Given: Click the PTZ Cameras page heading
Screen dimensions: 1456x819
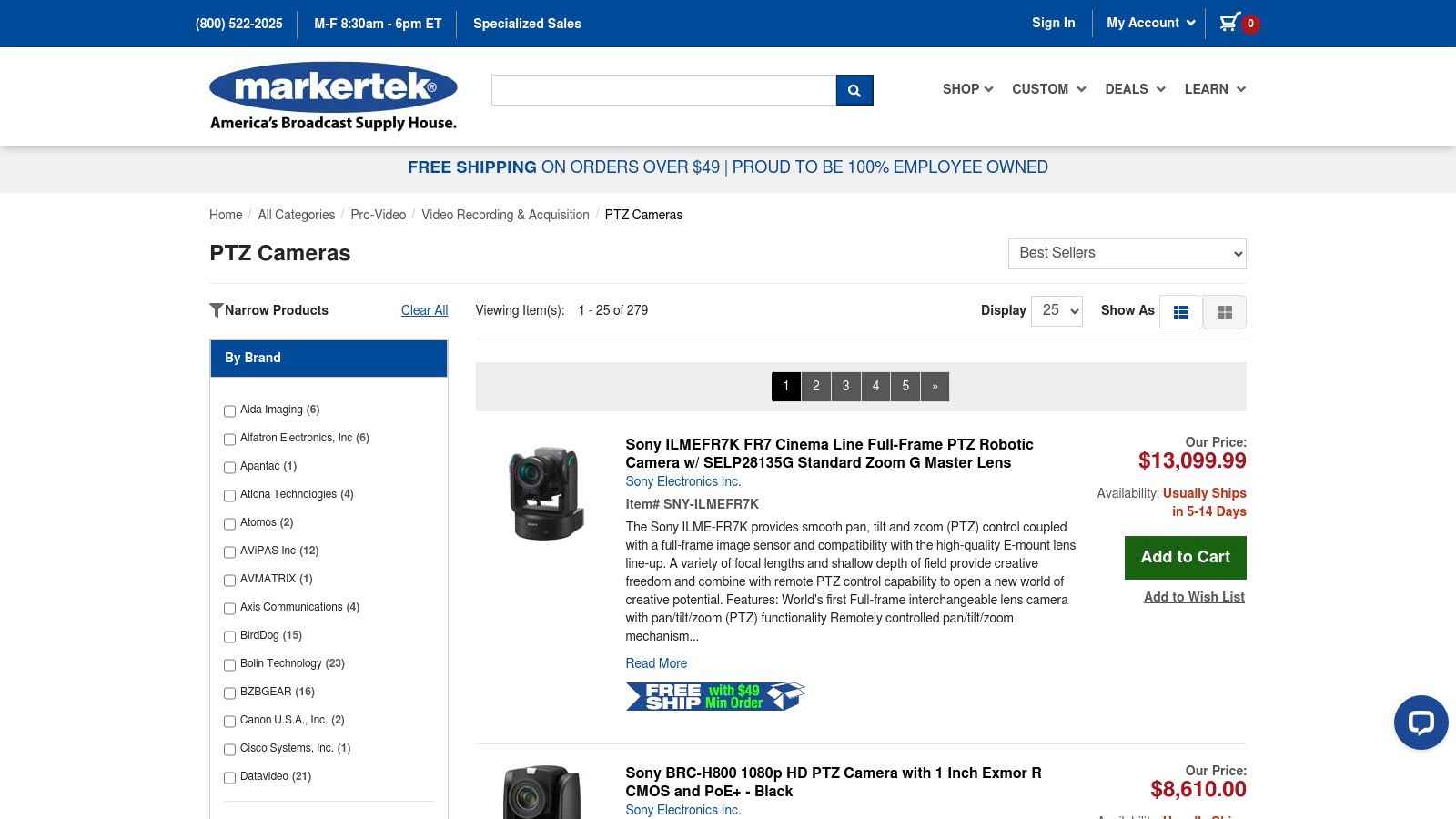Looking at the screenshot, I should tap(279, 253).
